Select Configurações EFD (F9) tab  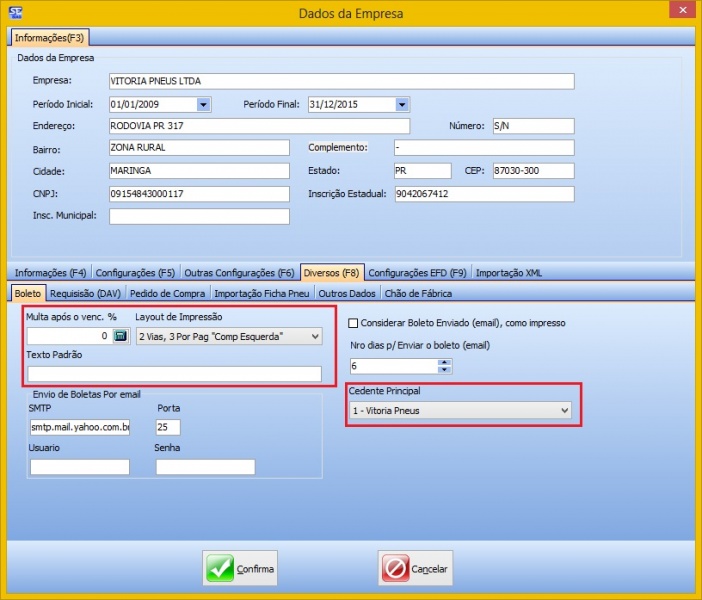(x=418, y=272)
